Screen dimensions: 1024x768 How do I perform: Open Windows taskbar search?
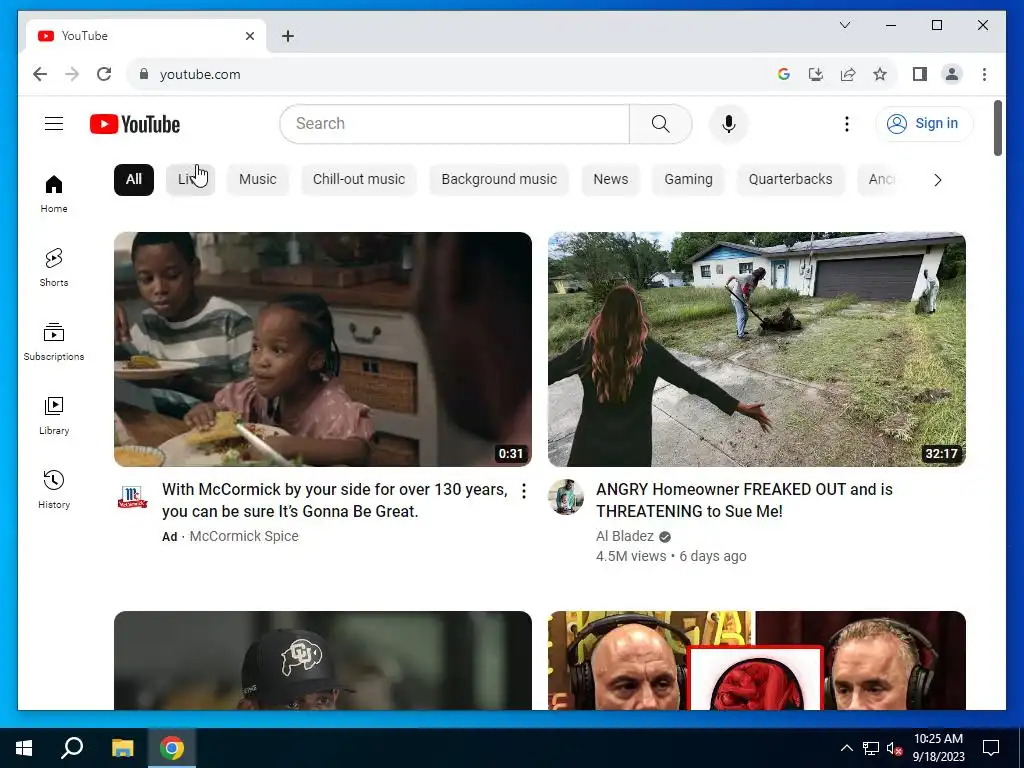point(72,748)
